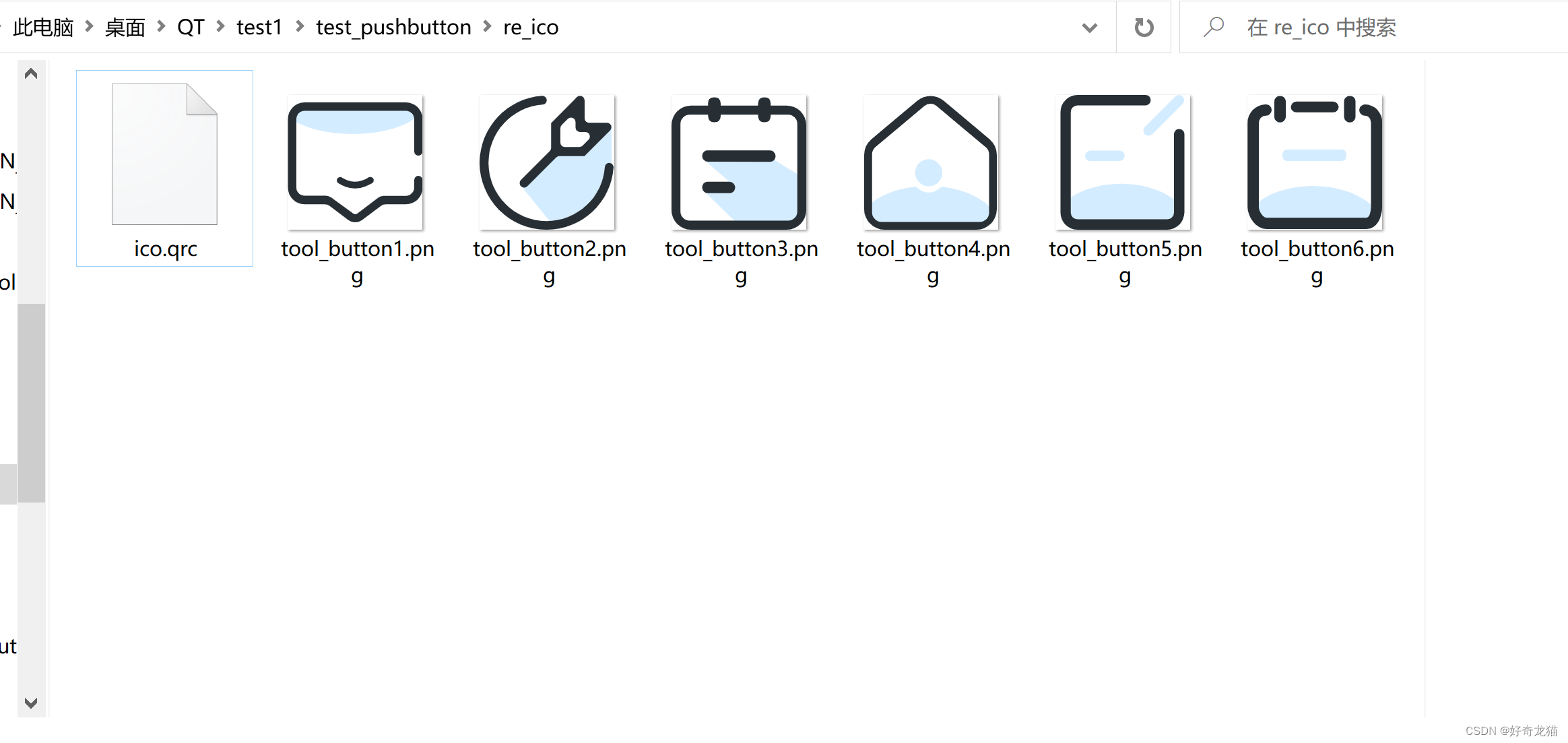
Task: Select tool_button4.png home thumbnail
Action: point(931,162)
